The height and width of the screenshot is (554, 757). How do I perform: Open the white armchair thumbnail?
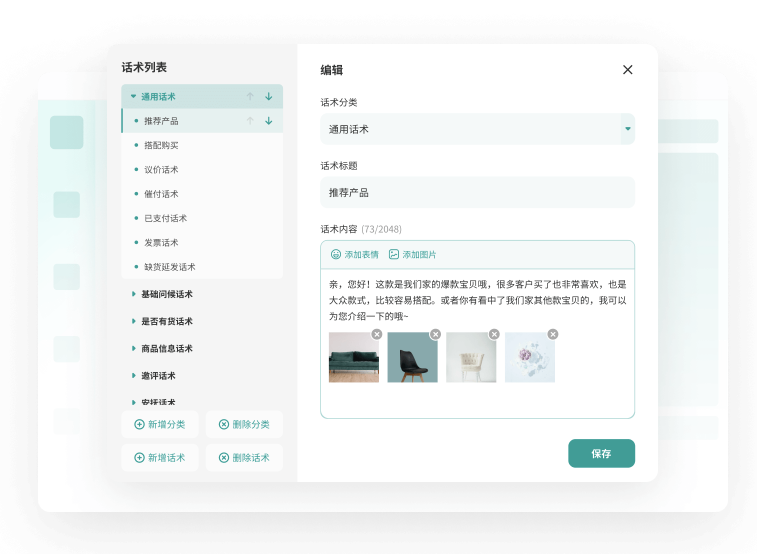coord(471,358)
